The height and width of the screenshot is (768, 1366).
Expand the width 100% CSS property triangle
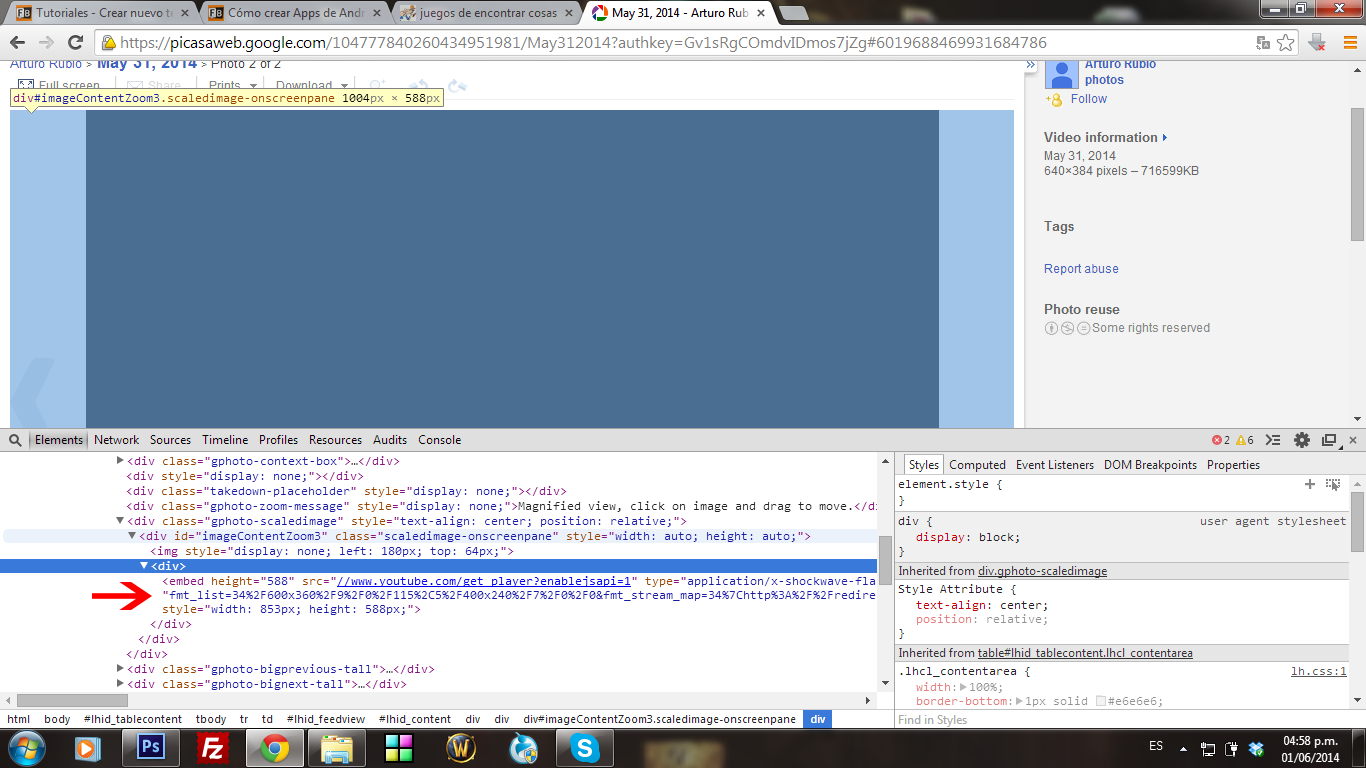coord(963,687)
